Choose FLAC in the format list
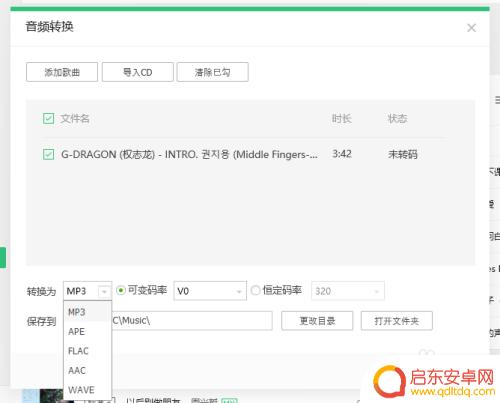Image resolution: width=500 pixels, height=403 pixels. pos(87,351)
